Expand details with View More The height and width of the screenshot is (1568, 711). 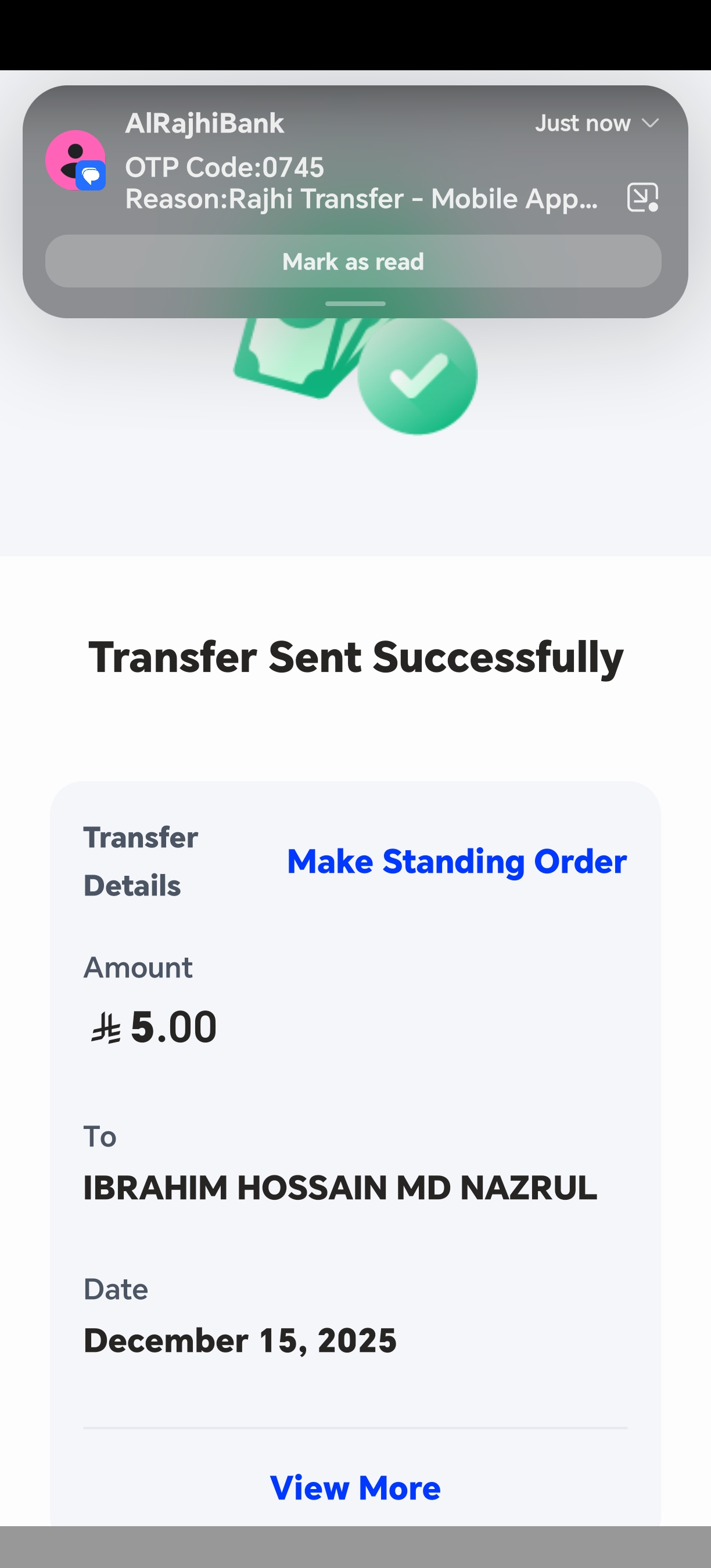355,1488
